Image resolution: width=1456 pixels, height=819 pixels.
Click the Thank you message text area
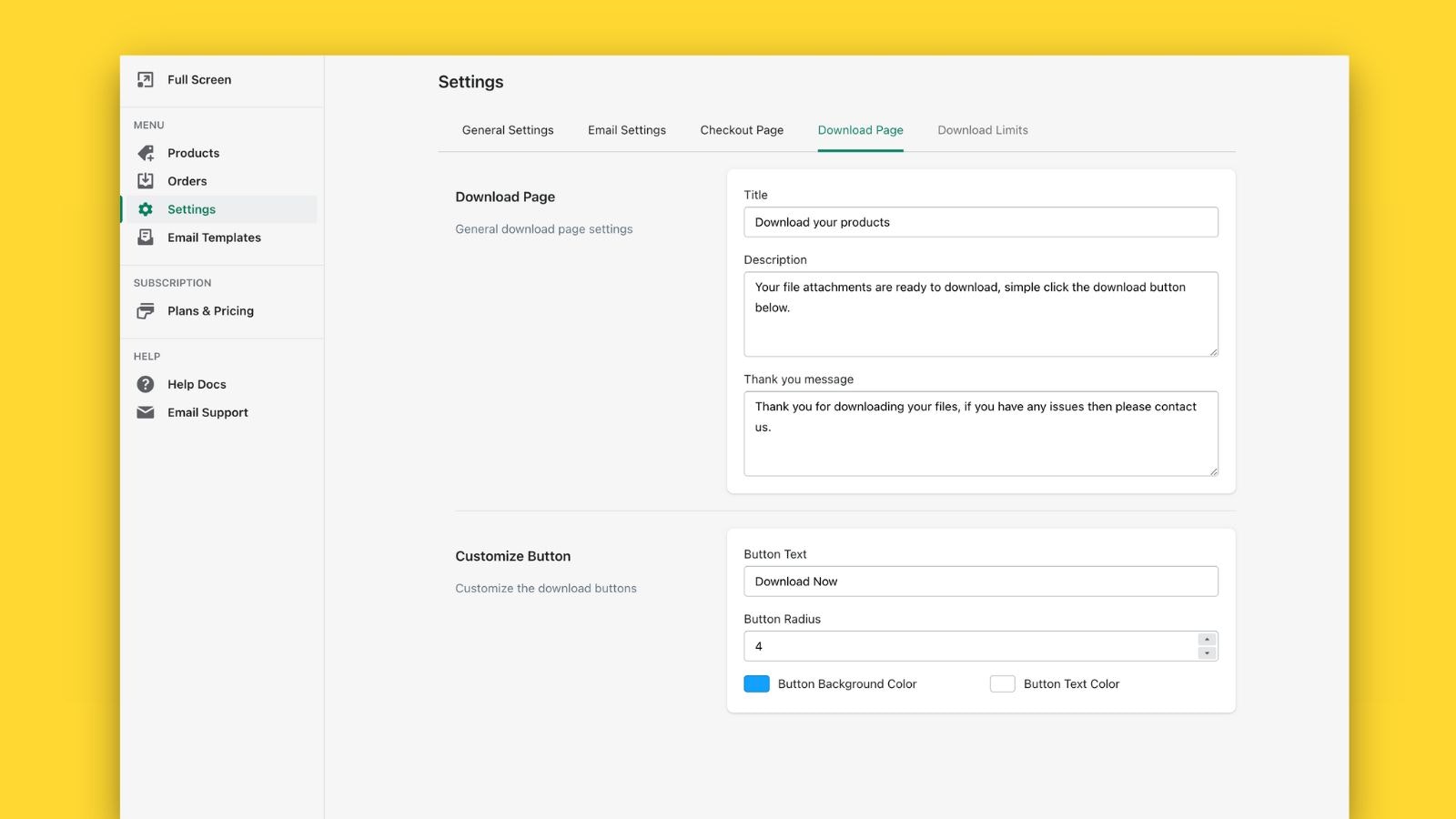coord(981,433)
